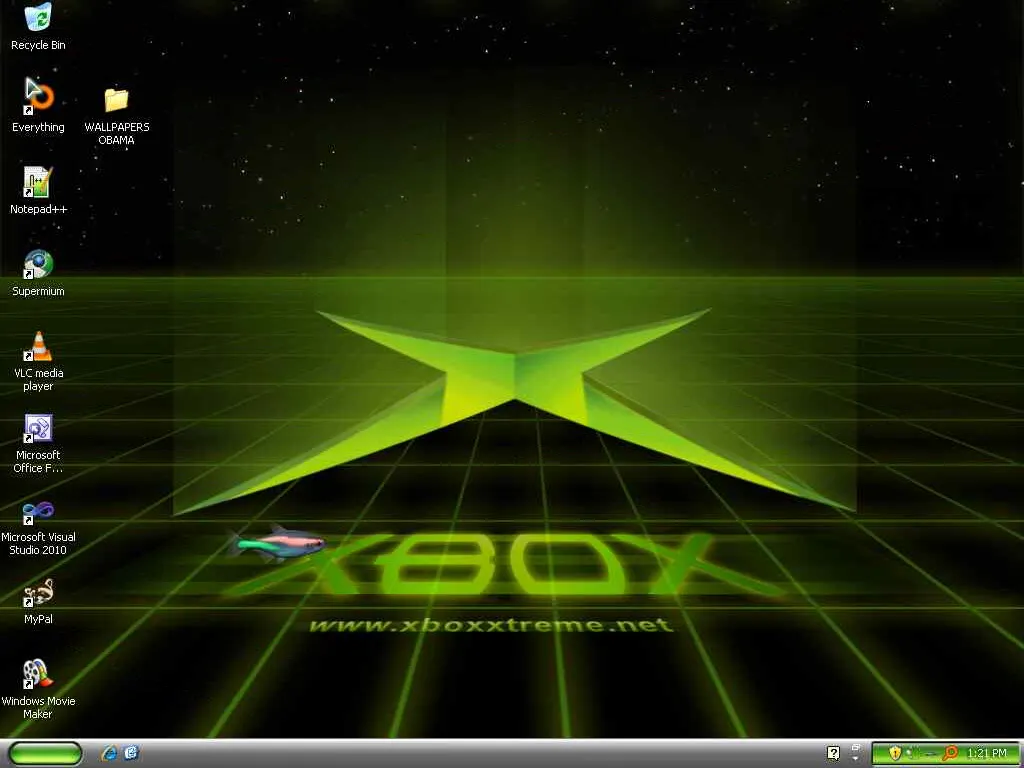Select the WALLPAPERS OBAMA folder
Viewport: 1024px width, 768px height.
click(116, 116)
